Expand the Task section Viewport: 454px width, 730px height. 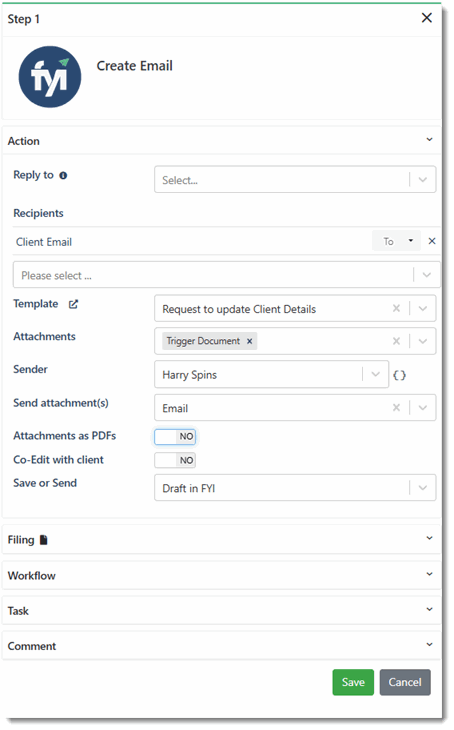(222, 610)
